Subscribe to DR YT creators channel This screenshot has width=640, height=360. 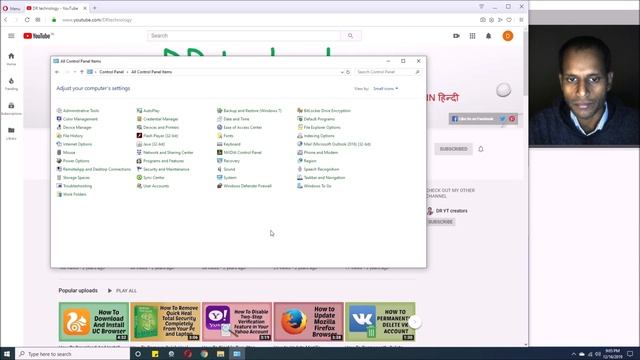click(x=440, y=222)
